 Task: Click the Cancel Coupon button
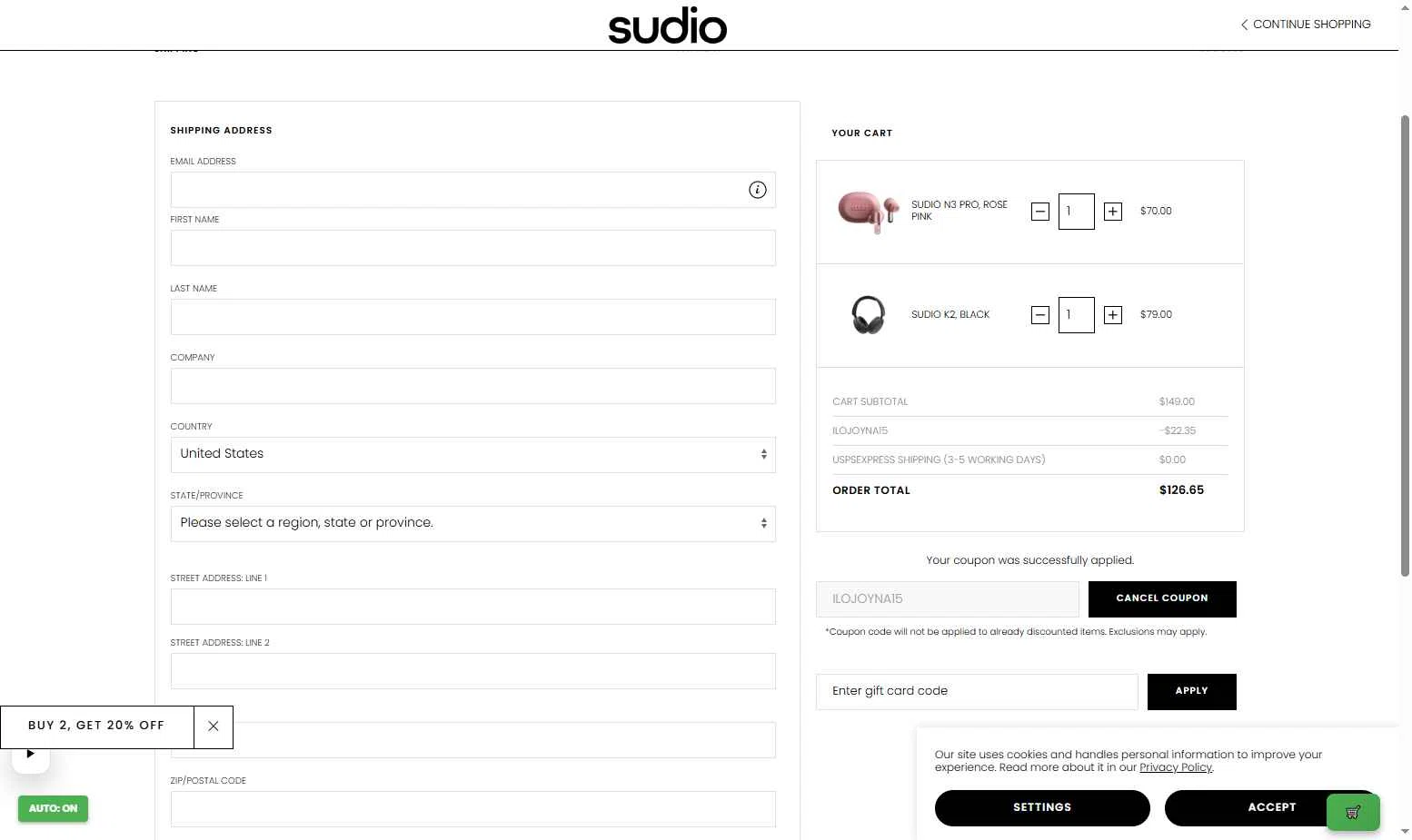1162,599
